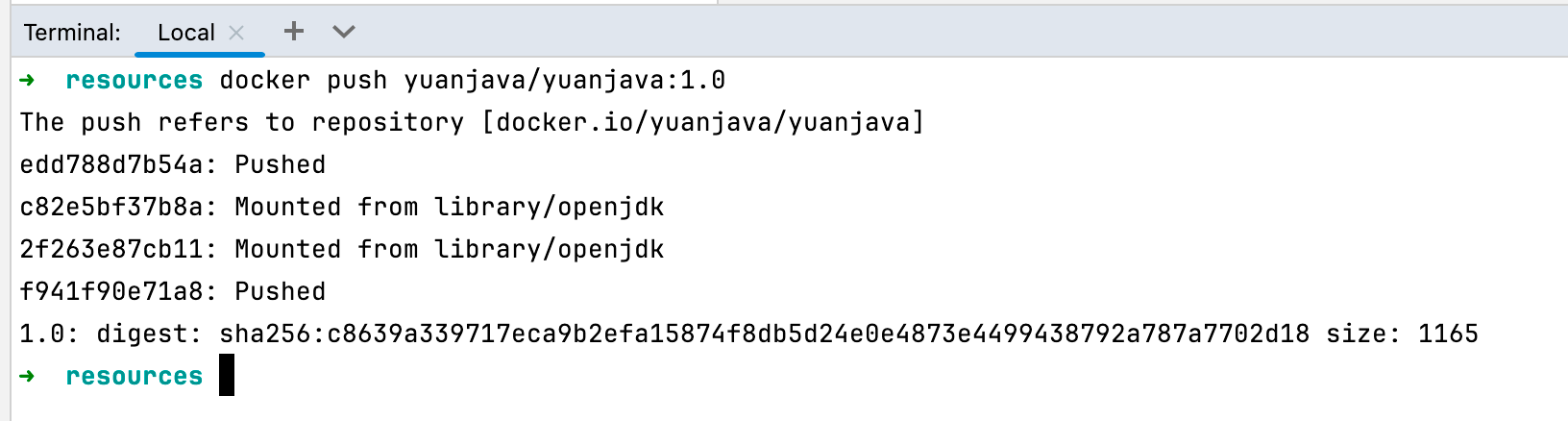This screenshot has height=421, width=1568.
Task: Click the edd788d7b54a Pushed layer line
Action: click(173, 164)
